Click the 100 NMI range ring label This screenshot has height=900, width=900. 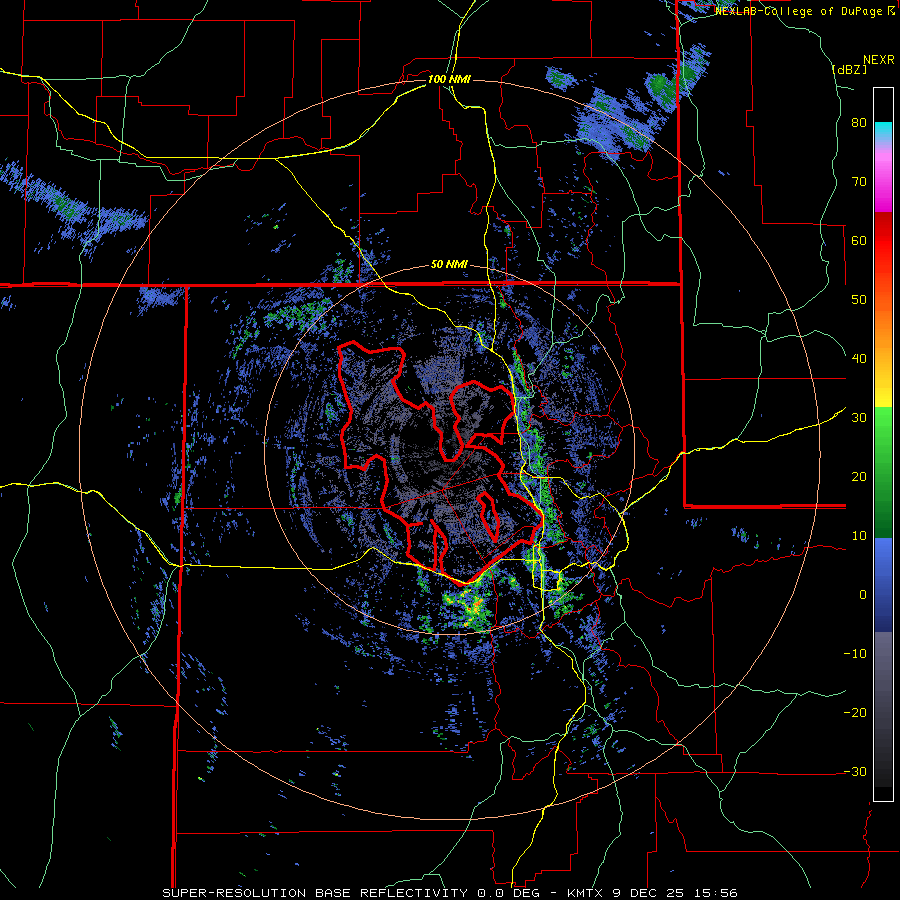coord(449,79)
